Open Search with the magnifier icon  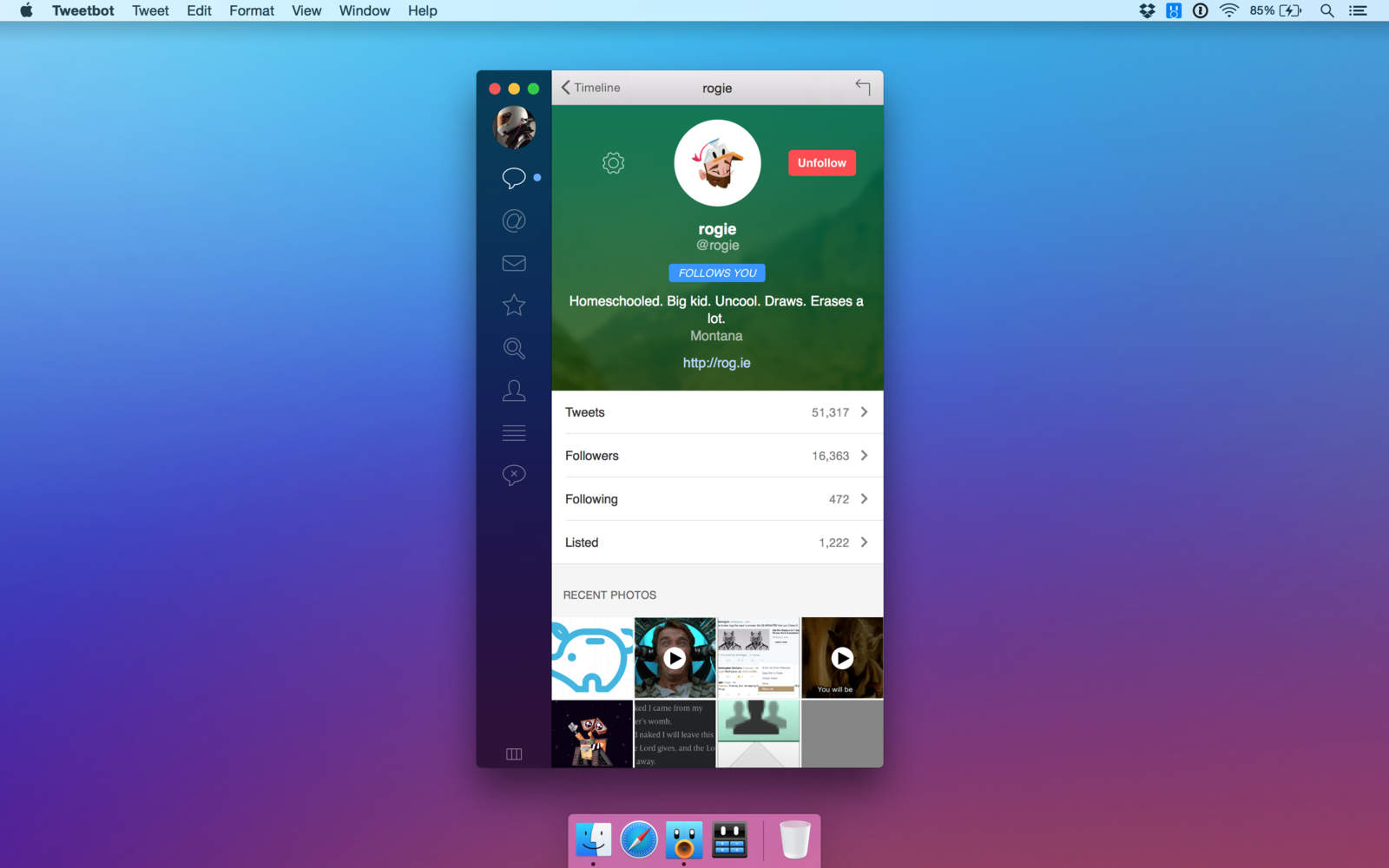click(514, 348)
